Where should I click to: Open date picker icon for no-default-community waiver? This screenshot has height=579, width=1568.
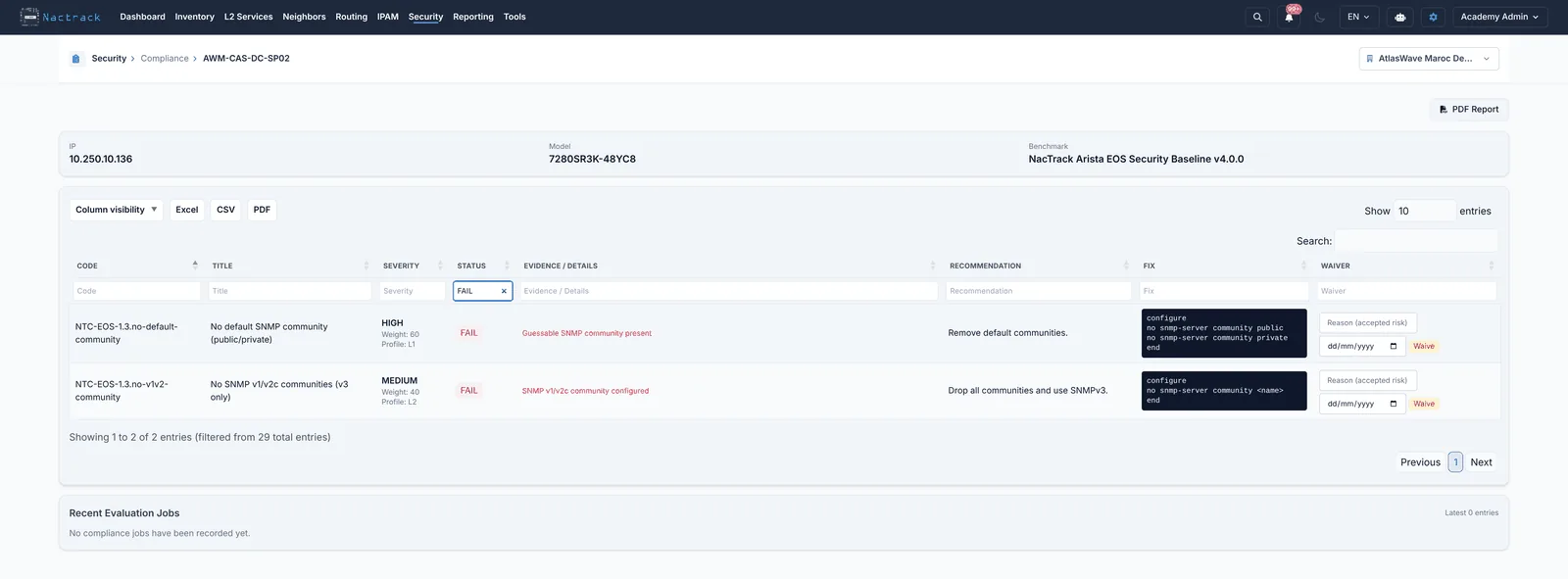tap(1394, 347)
